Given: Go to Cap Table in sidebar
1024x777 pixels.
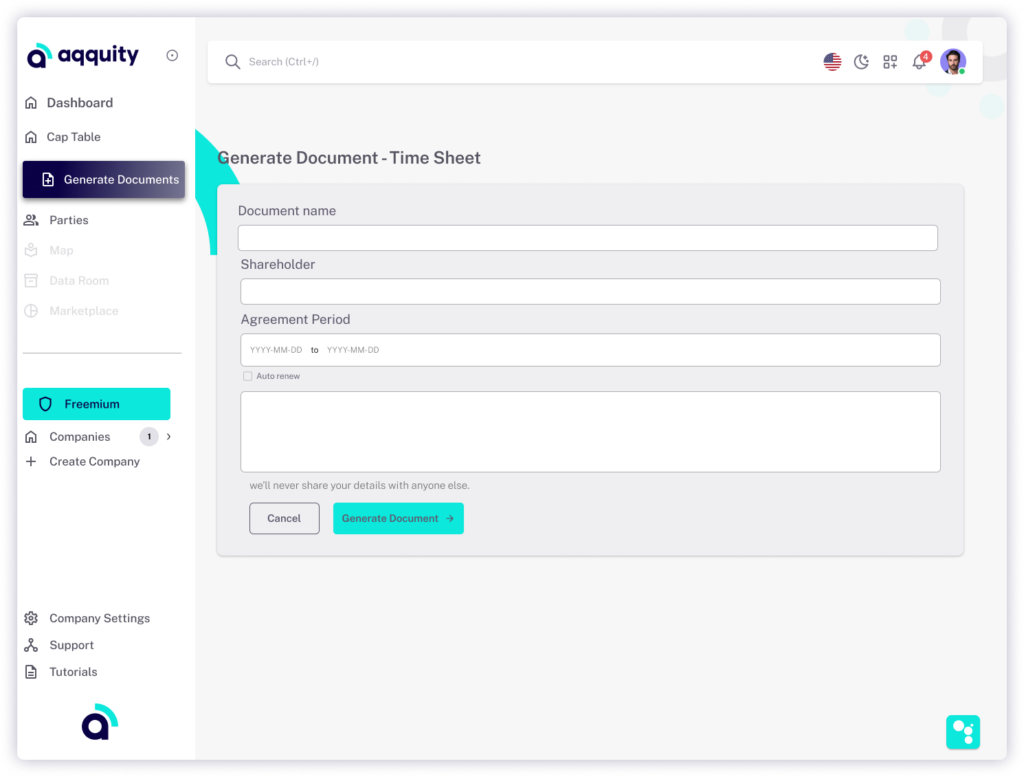Looking at the screenshot, I should click(73, 136).
